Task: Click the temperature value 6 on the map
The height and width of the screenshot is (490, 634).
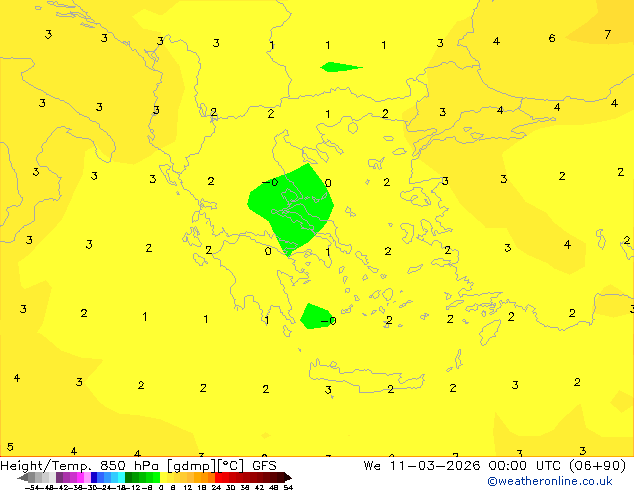Action: [552, 38]
